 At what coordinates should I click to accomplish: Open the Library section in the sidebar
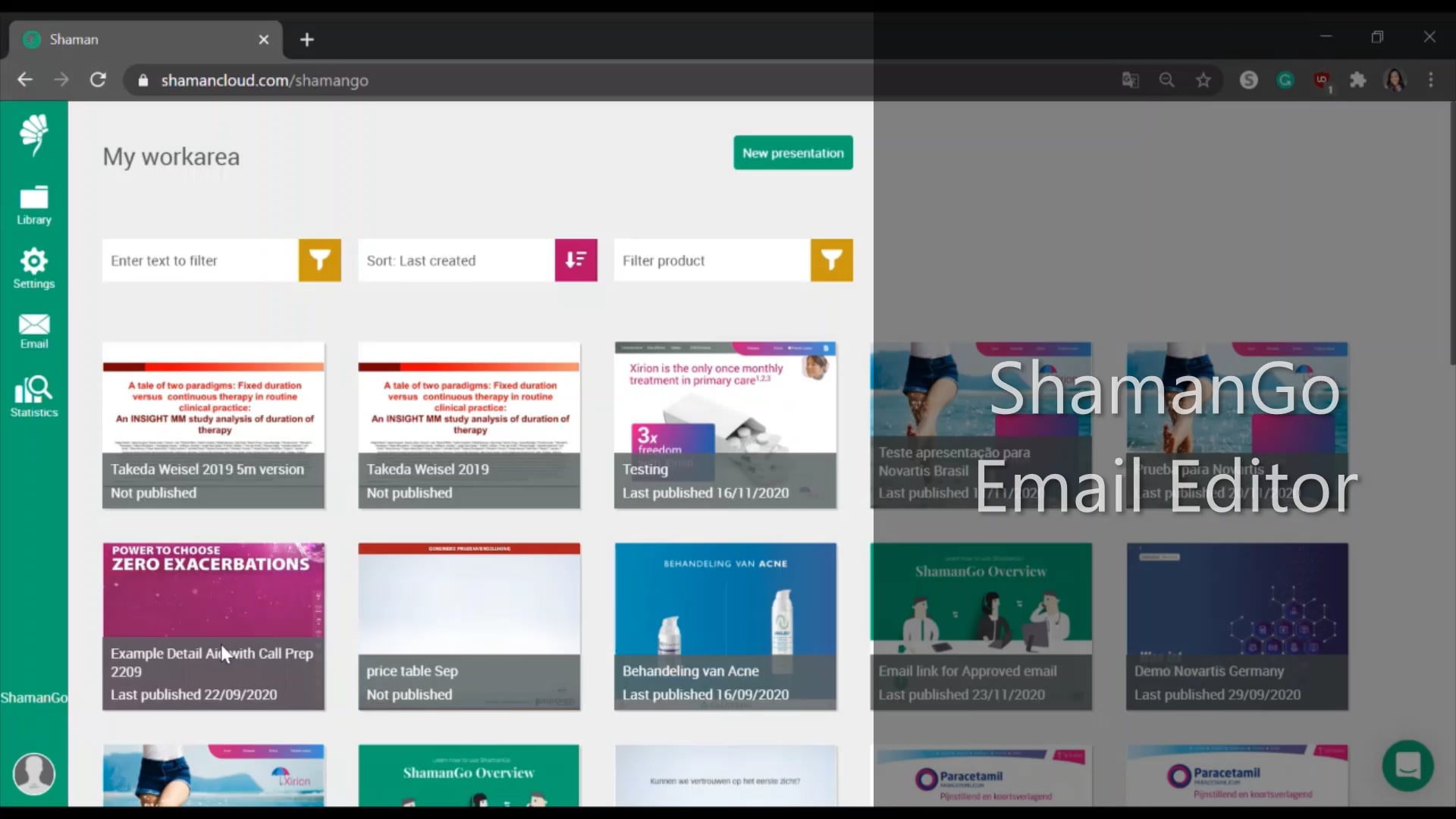tap(33, 203)
